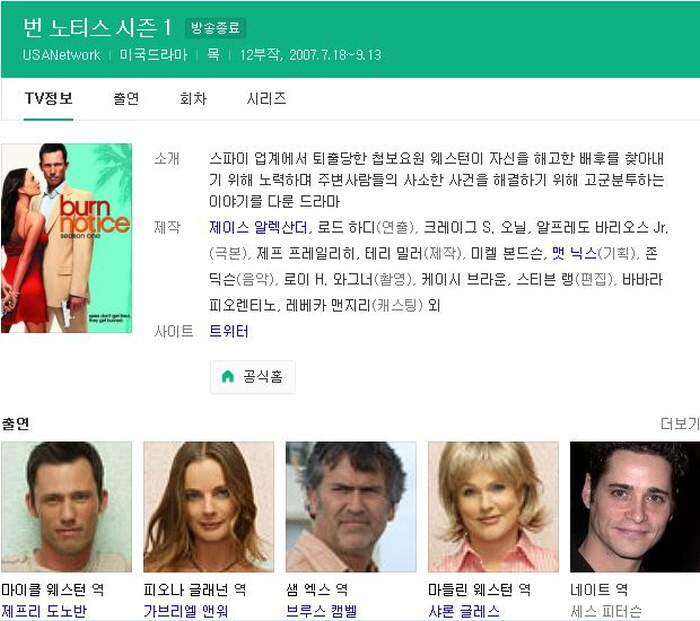Switch to the 출연 tab
Viewport: 700px width, 621px height.
tap(126, 98)
